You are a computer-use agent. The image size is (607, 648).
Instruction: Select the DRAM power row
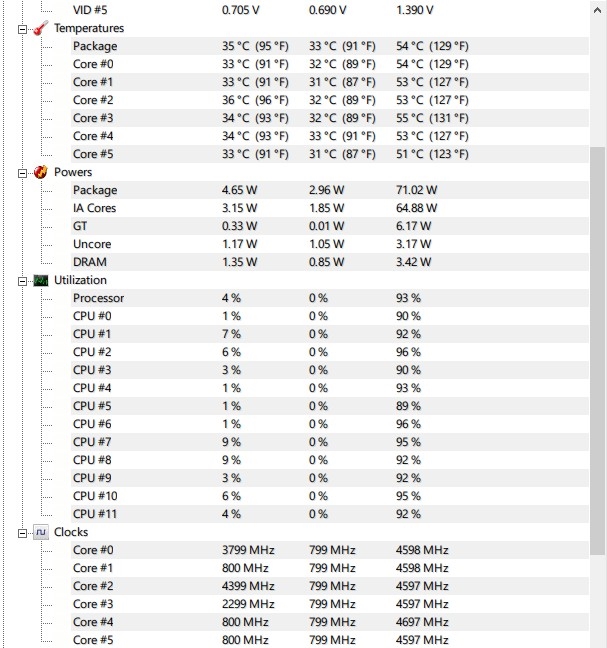tap(329, 262)
